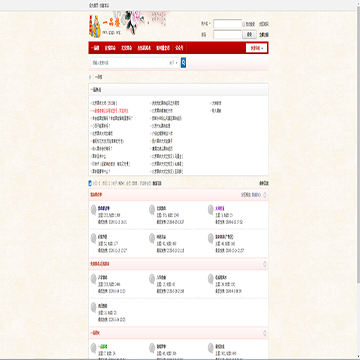360x360 pixels.
Task: Click the forum icon beside the purple board title
Action: click(211, 210)
